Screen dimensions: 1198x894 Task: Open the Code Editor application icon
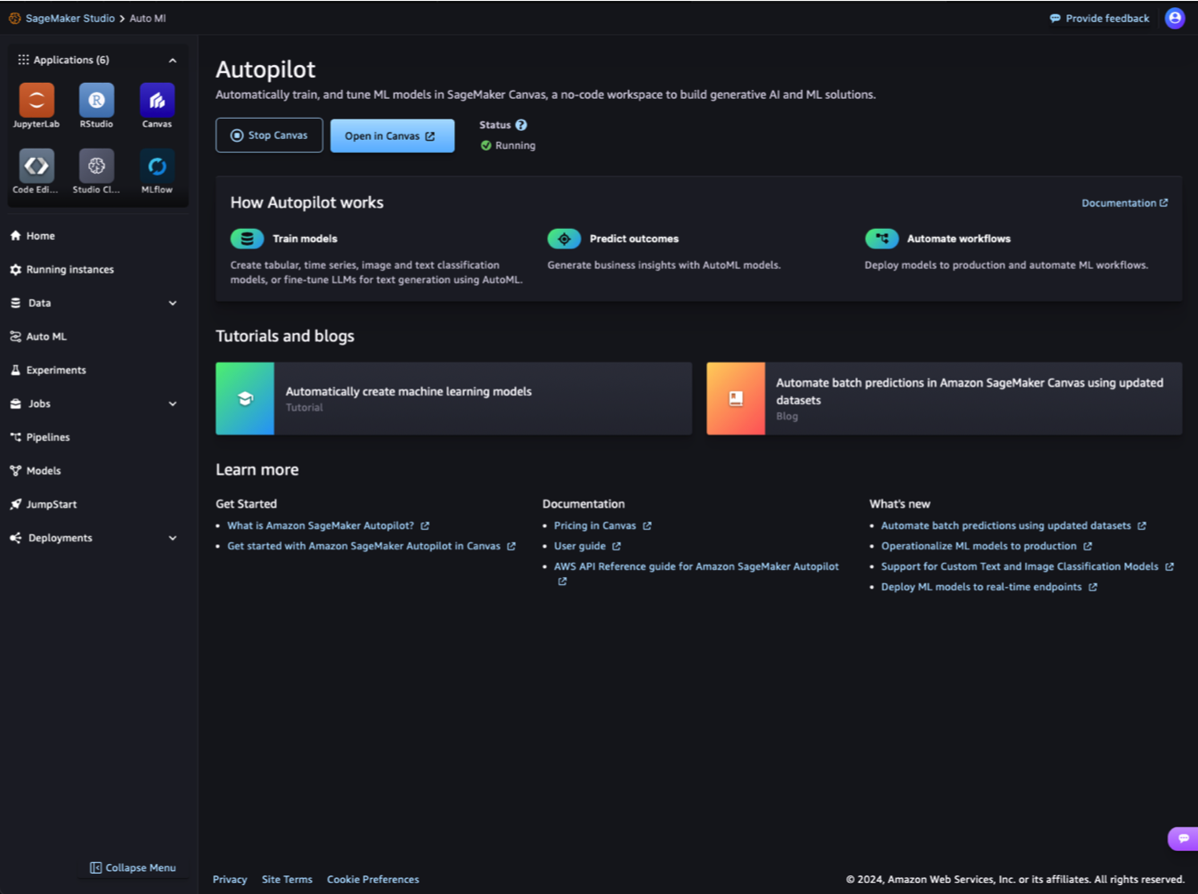coord(37,167)
